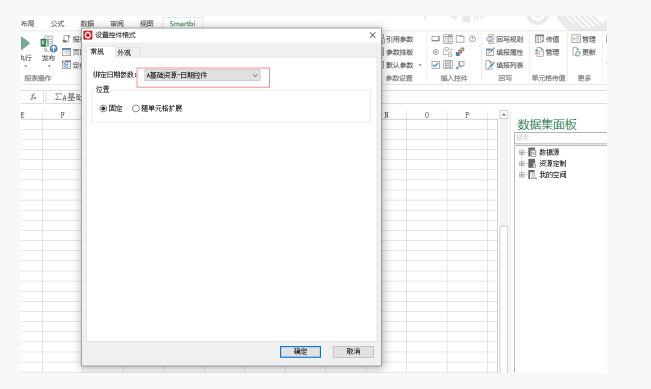Open the 数据 ribbon tab

pyautogui.click(x=87, y=24)
